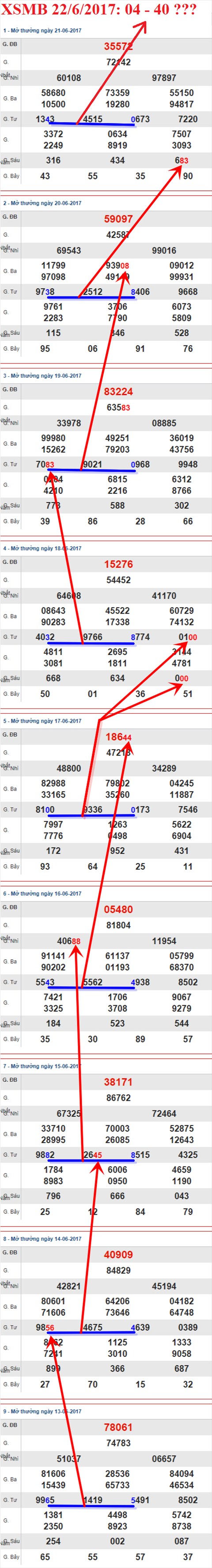Open the Mở thưởng ngày 21-06-2017 header
The height and width of the screenshot is (1568, 212).
pyautogui.click(x=42, y=30)
